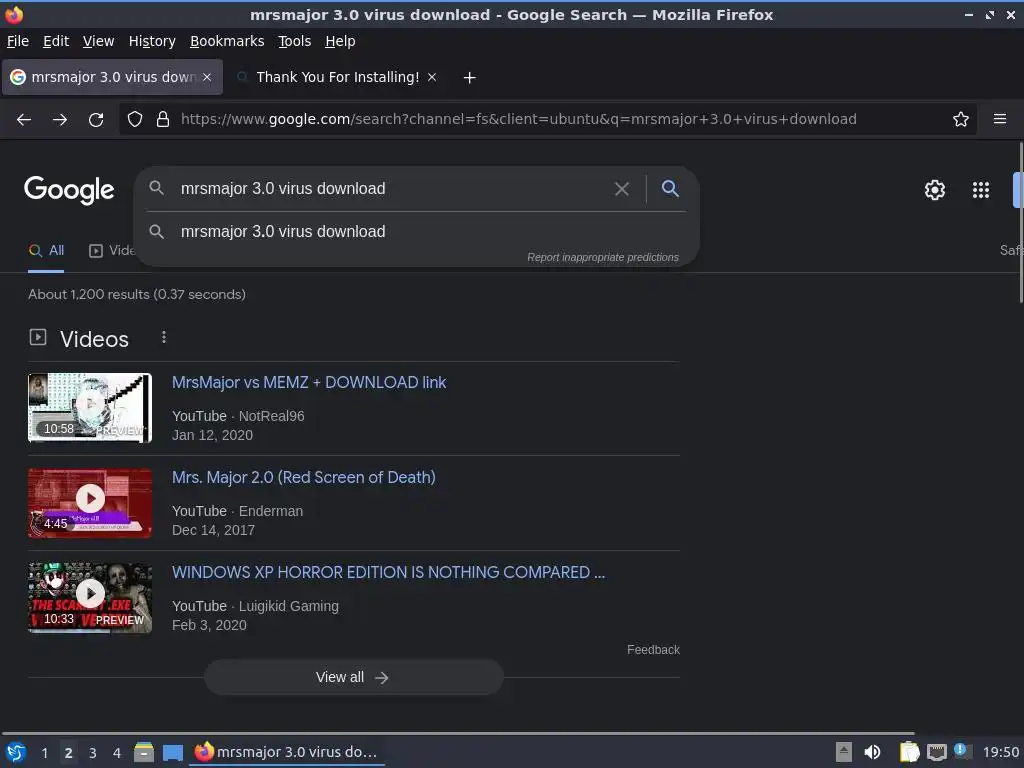Click the show desktop icon in taskbar
1024x768 pixels.
pos(173,752)
